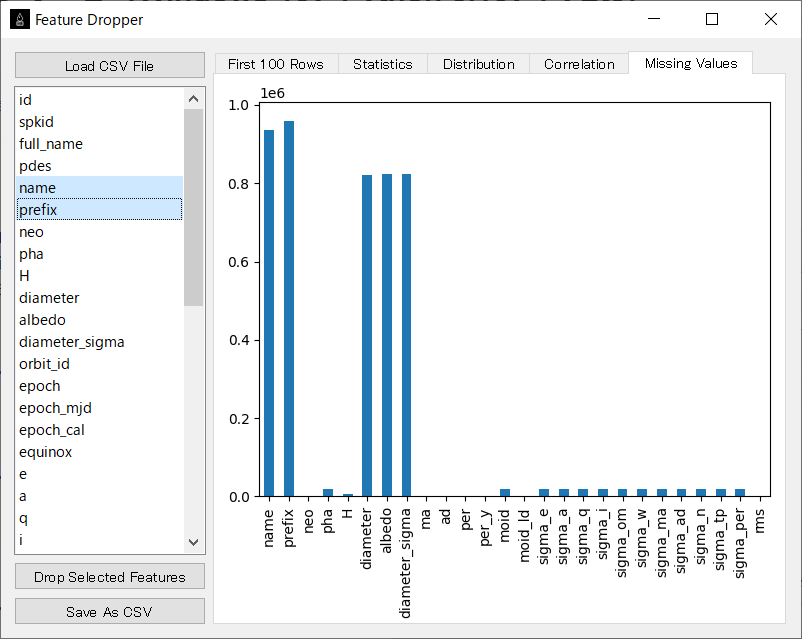Click the 'name' bar in the chart
Viewport: 802px width, 639px height.
269,313
